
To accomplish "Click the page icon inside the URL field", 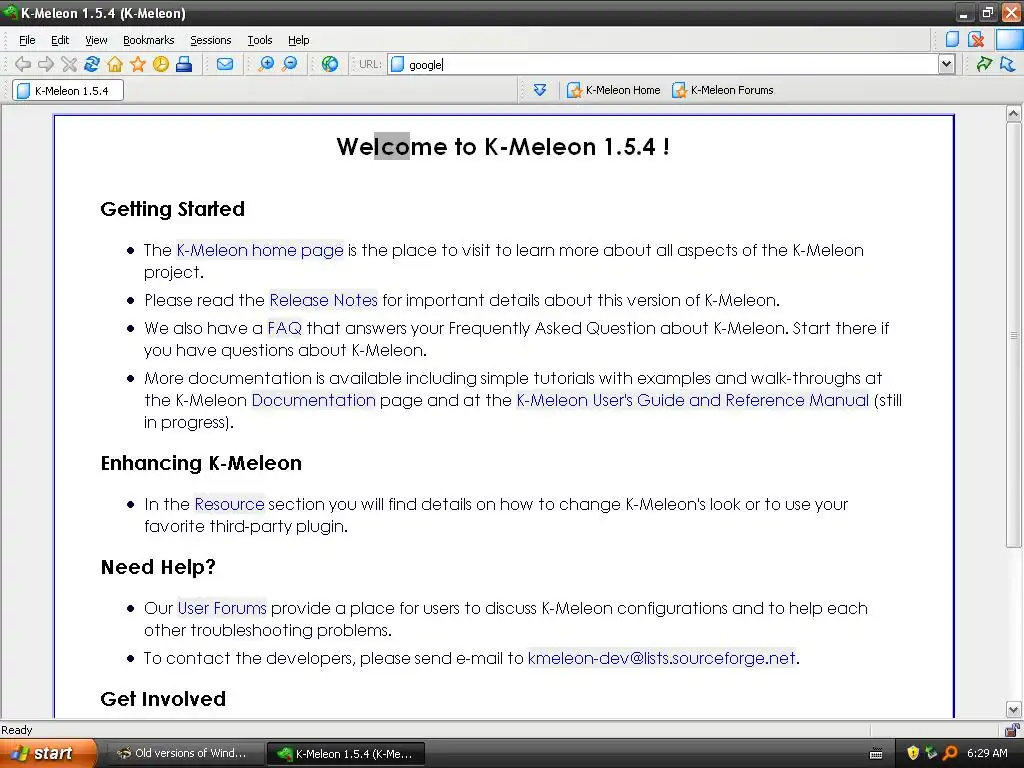I will click(397, 64).
